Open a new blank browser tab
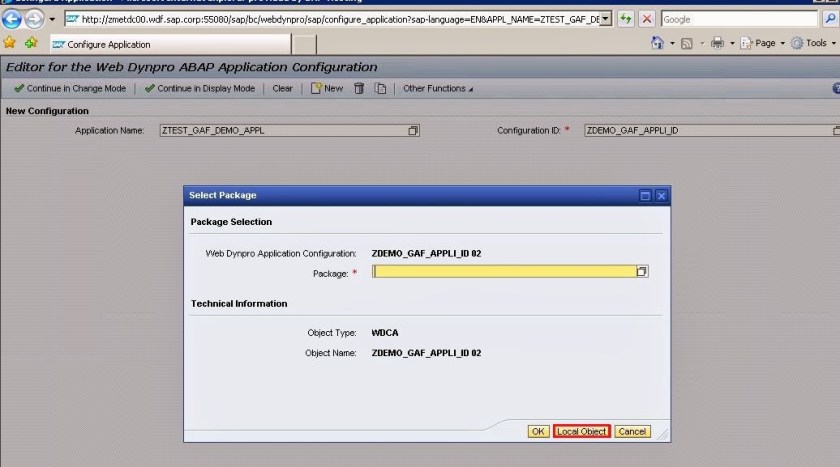Screen dimensions: 840x467 (x=304, y=44)
